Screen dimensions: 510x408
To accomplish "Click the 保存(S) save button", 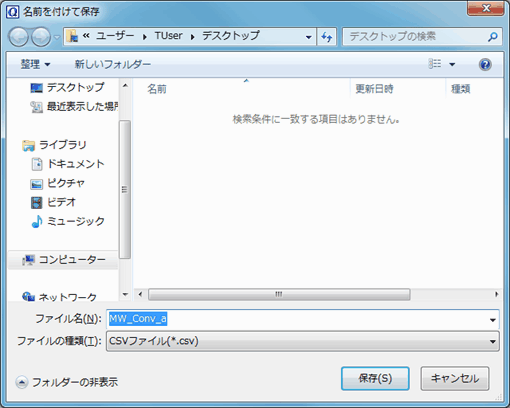I will point(375,378).
